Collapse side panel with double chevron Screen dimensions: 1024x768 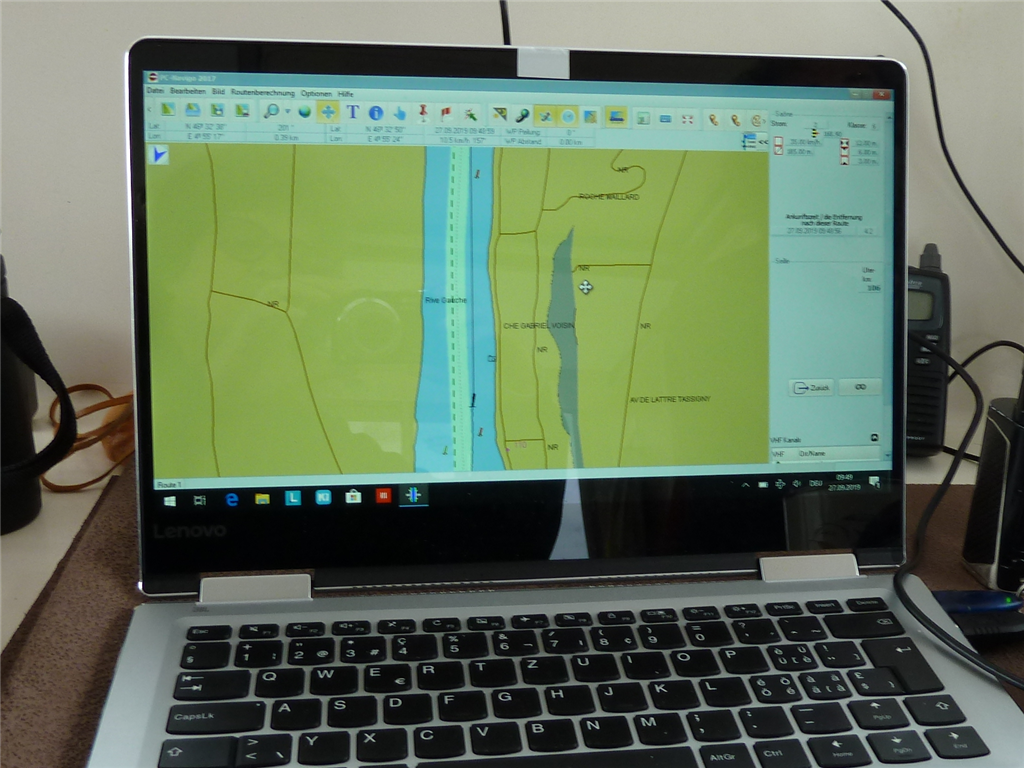[x=762, y=142]
